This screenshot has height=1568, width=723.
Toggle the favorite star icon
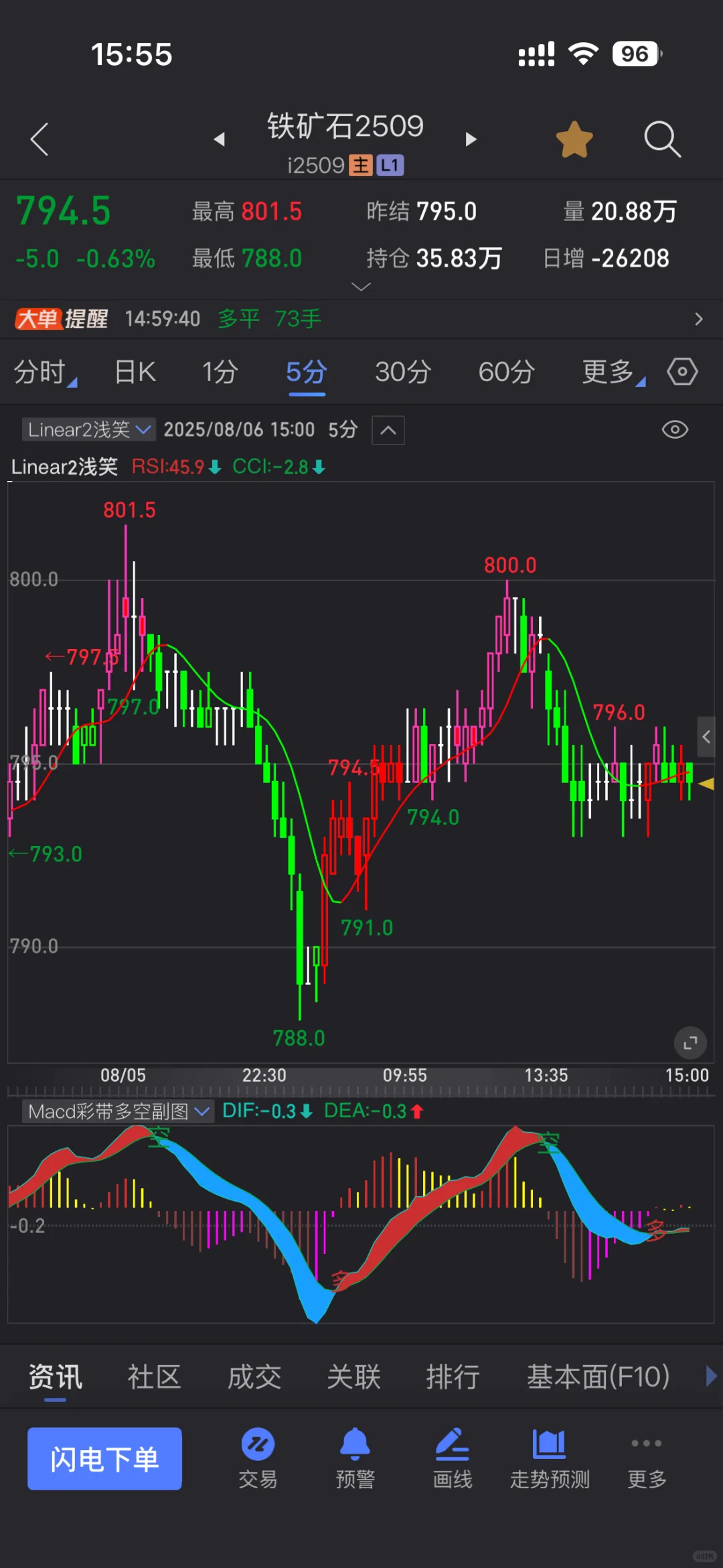pos(574,139)
